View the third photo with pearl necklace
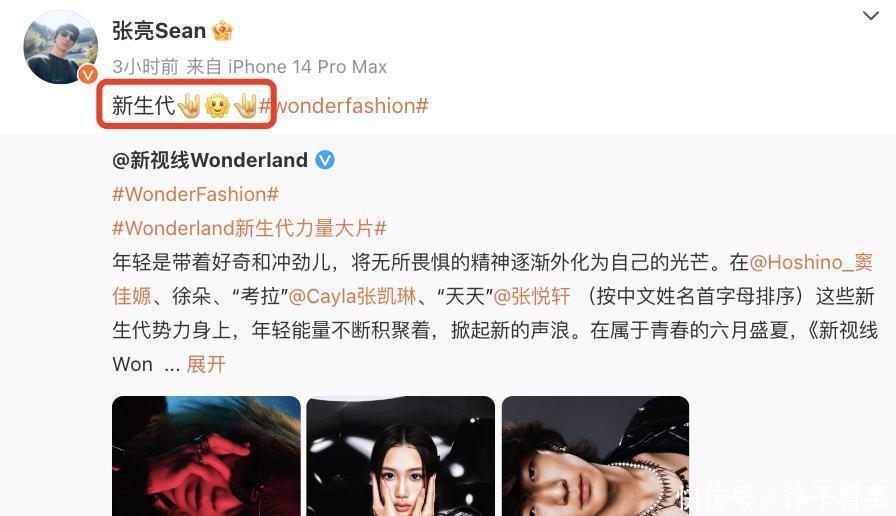The image size is (896, 516). click(595, 456)
